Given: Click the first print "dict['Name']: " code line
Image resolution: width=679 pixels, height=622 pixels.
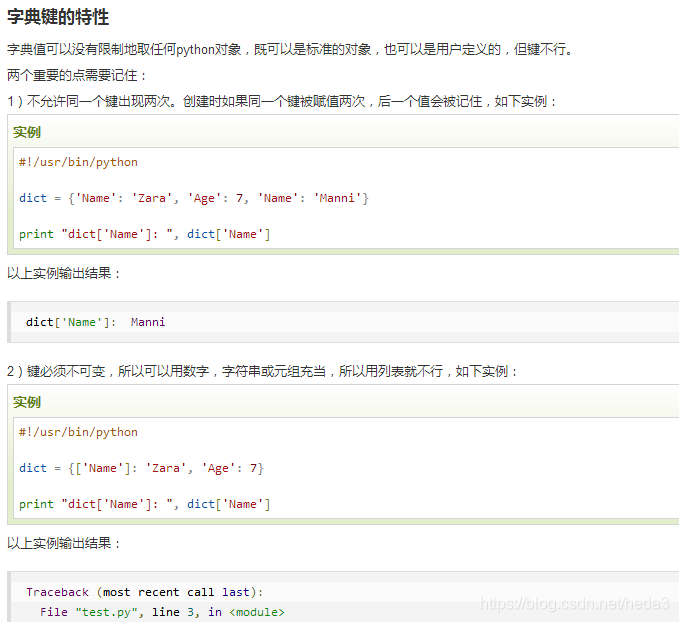Looking at the screenshot, I should click(145, 234).
